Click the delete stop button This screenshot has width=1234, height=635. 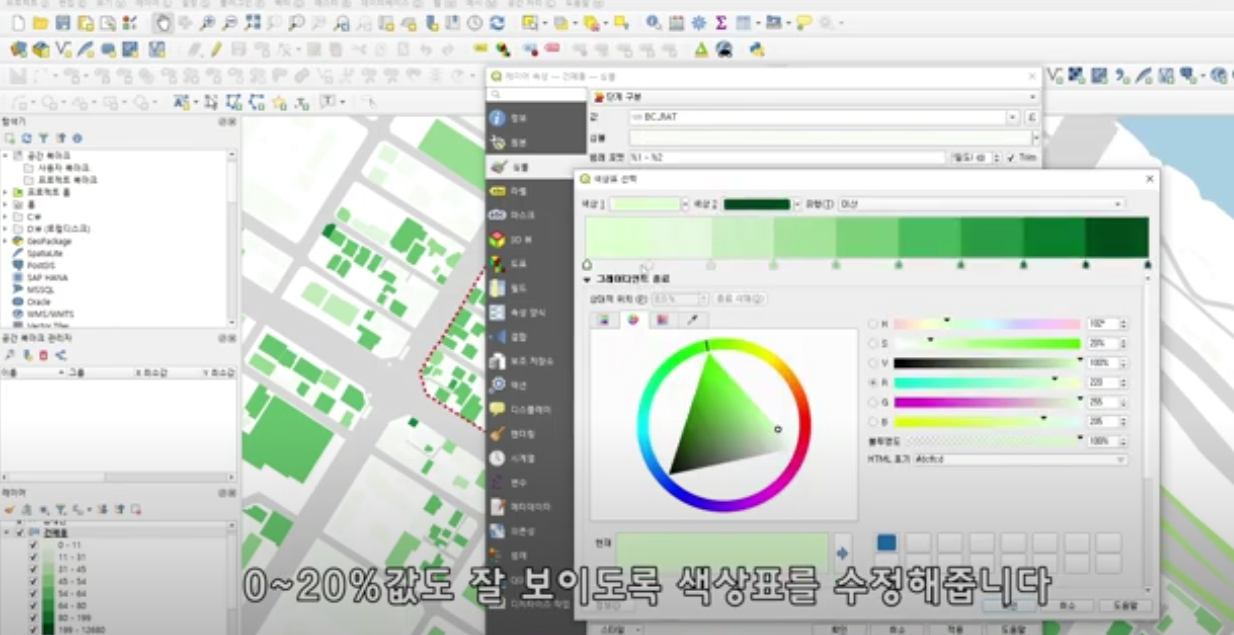(740, 298)
